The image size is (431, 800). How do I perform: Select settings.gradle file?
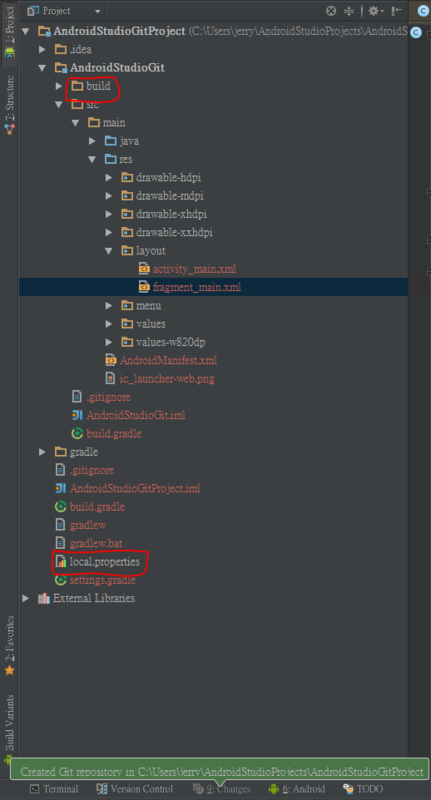[x=103, y=580]
